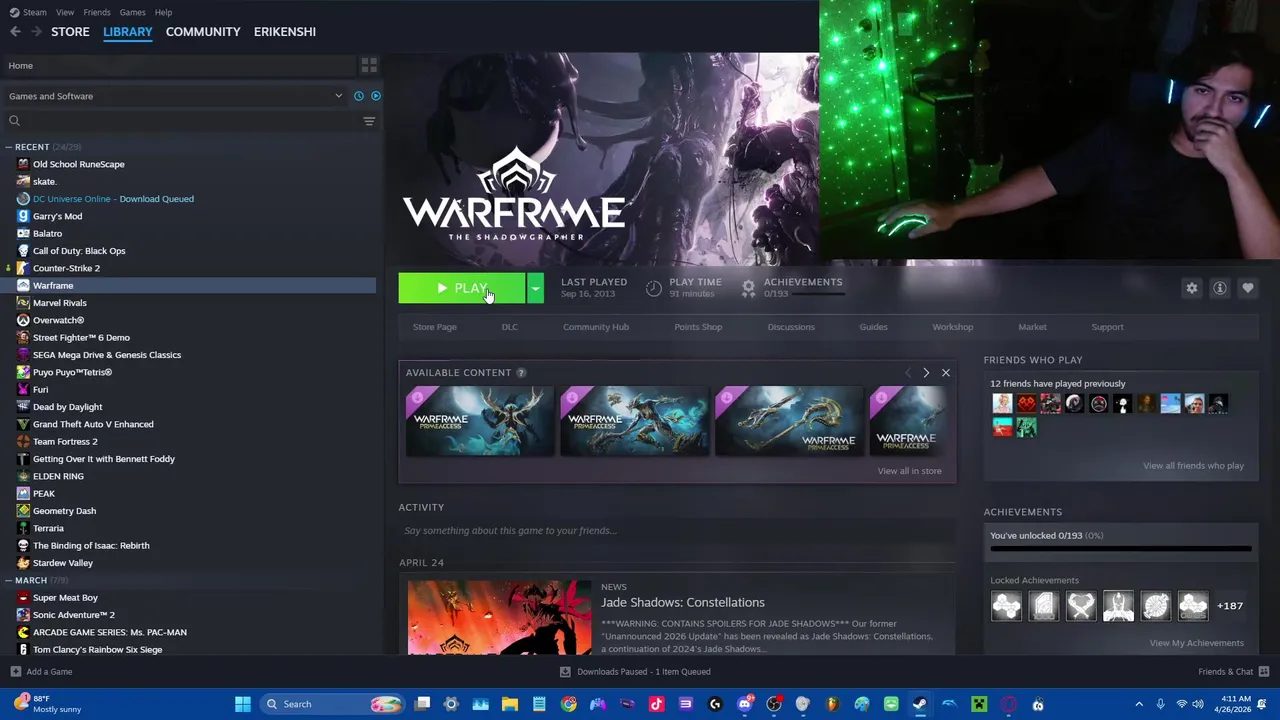Click View My Achievements

point(1197,643)
